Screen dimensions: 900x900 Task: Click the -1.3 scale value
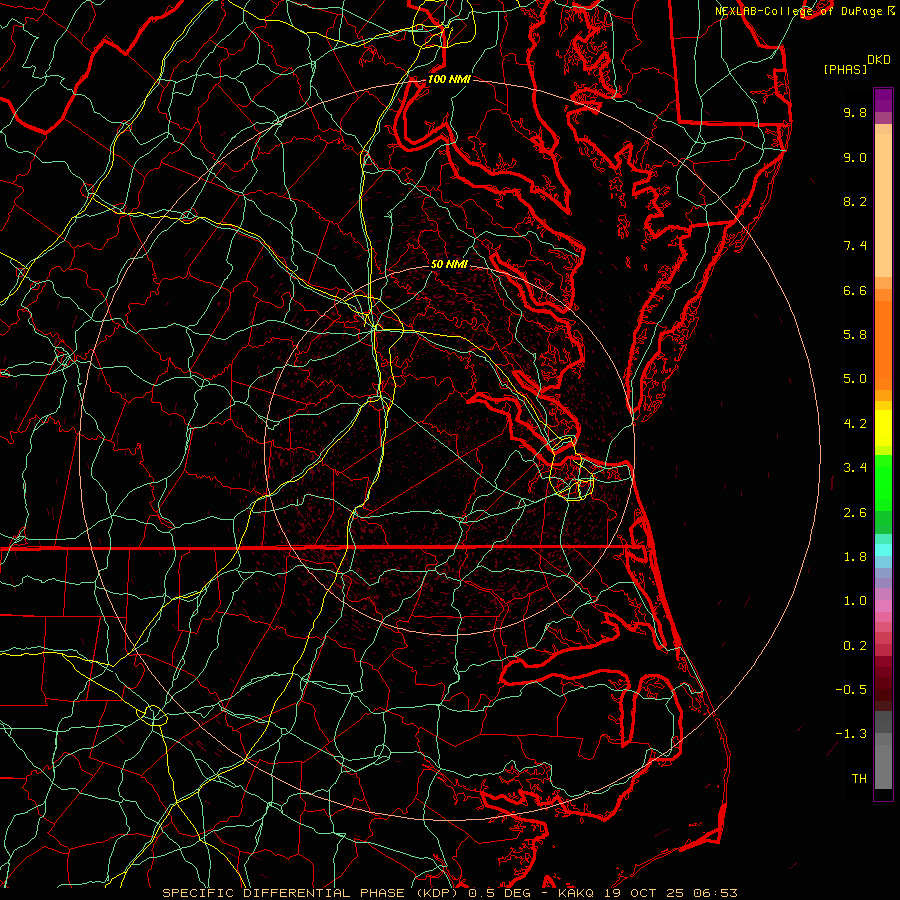[851, 734]
